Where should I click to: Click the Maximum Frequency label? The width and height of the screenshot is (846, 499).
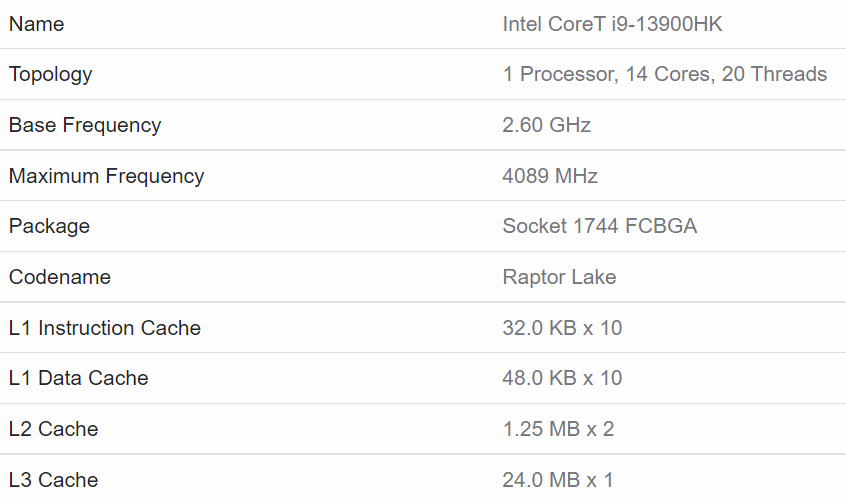[107, 176]
